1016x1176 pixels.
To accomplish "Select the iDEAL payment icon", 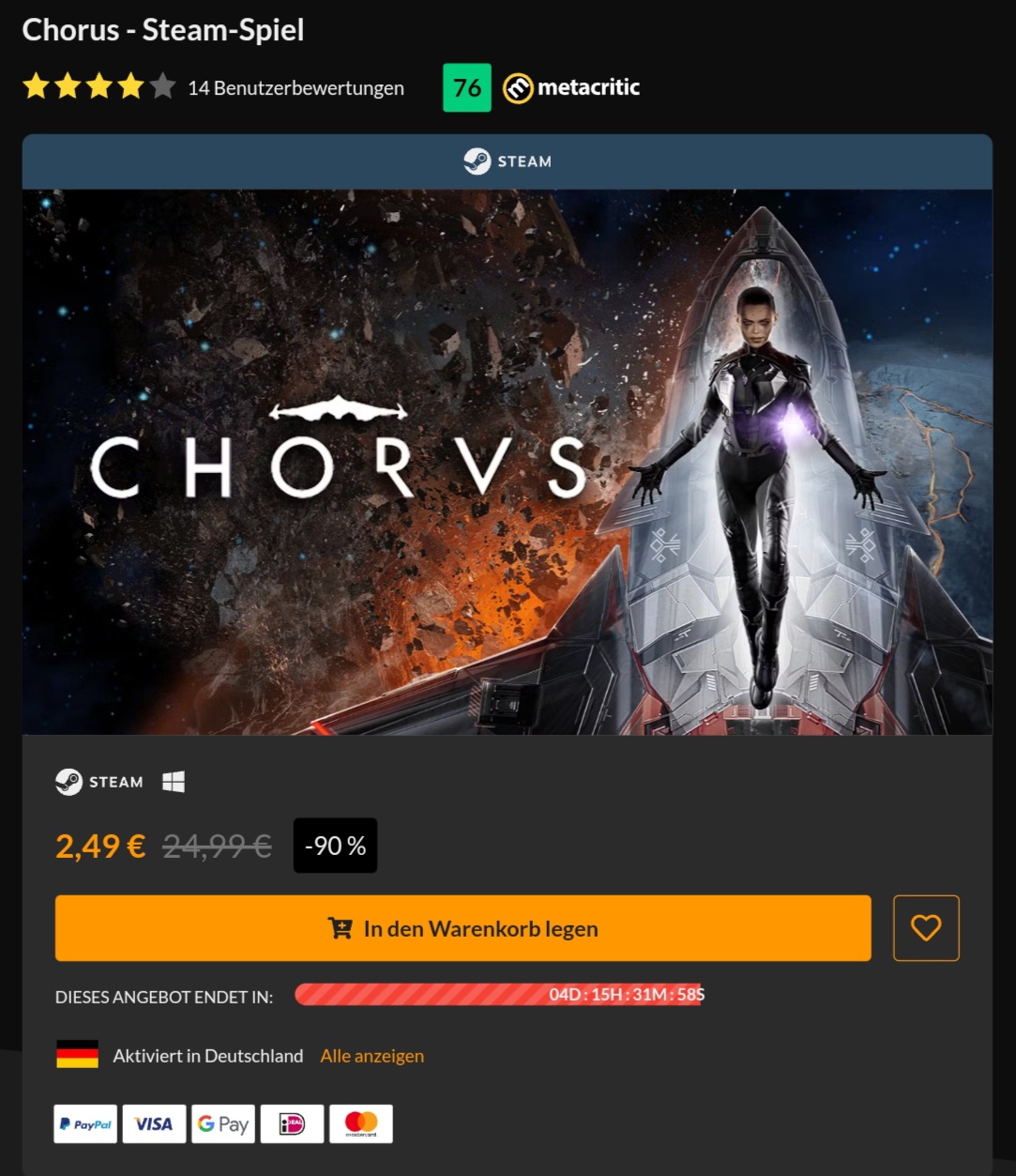I will click(x=292, y=1123).
